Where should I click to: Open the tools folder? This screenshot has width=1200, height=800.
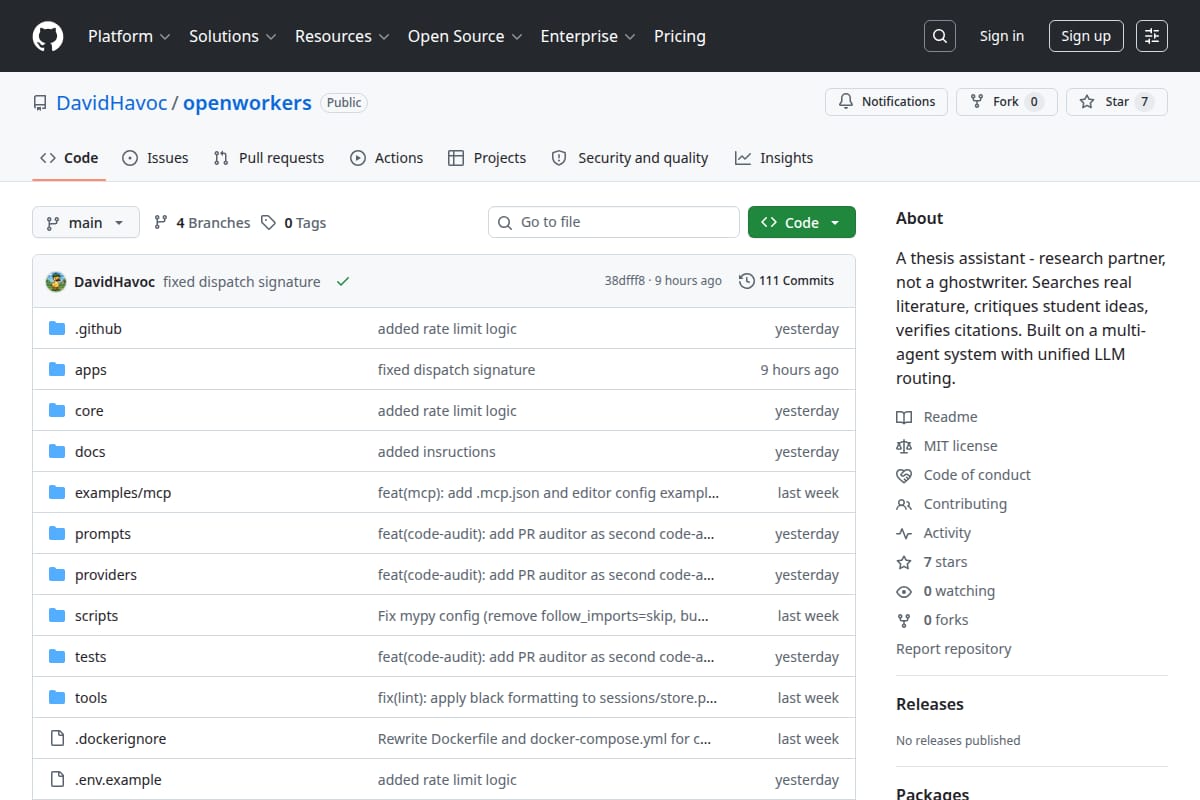coord(91,698)
